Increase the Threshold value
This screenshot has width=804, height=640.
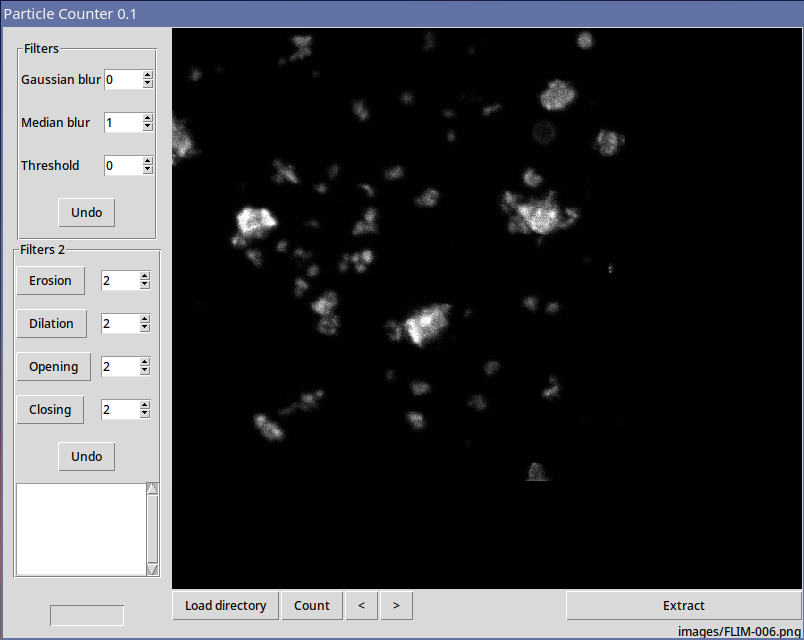tap(148, 162)
